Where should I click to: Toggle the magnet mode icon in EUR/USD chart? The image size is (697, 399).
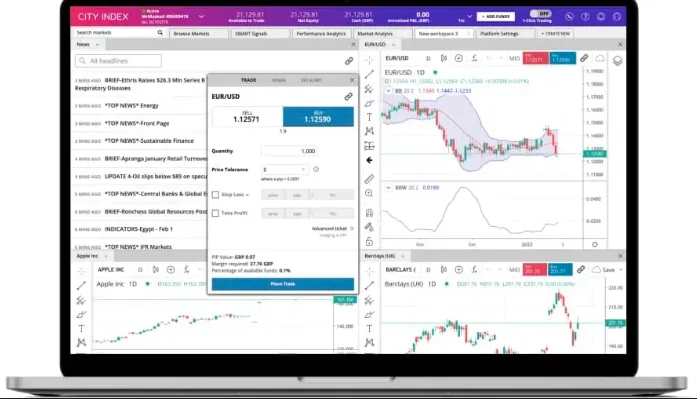click(369, 213)
